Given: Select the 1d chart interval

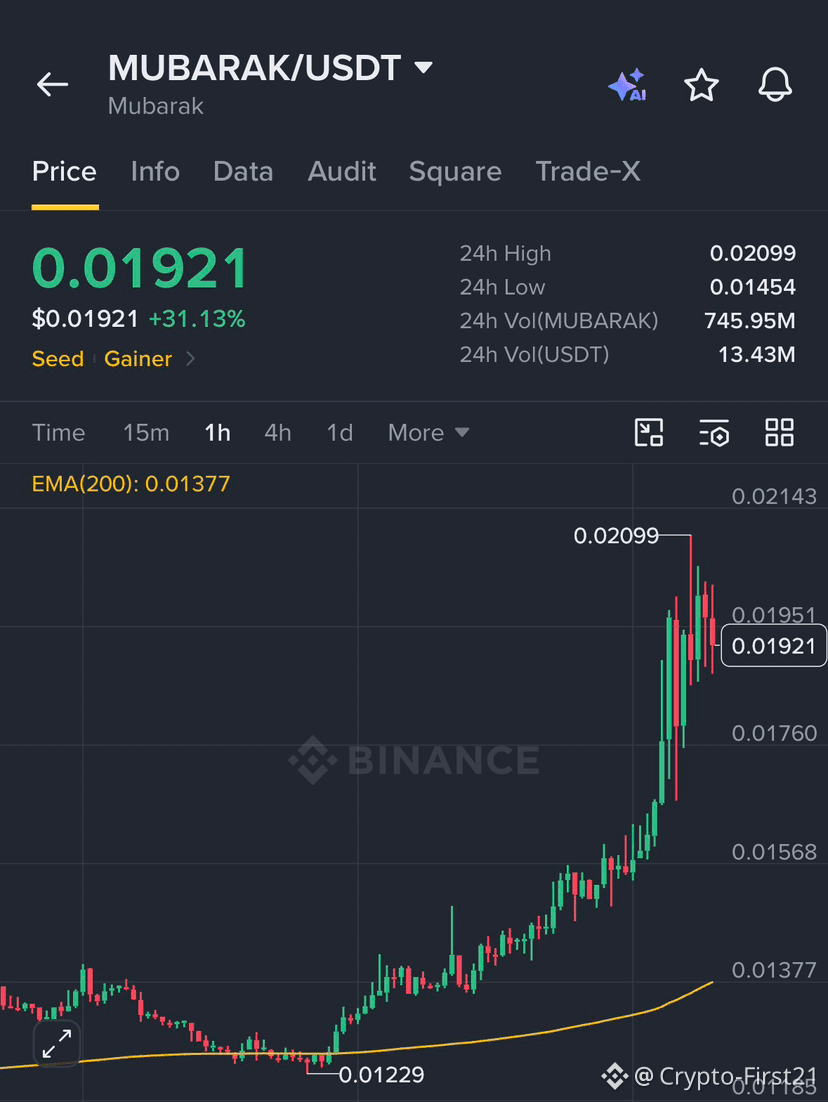Looking at the screenshot, I should pos(339,432).
